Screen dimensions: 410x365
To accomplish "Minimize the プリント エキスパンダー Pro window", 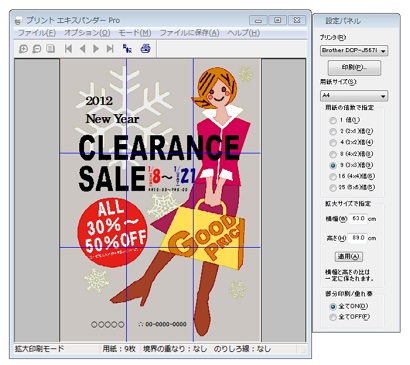I will point(258,20).
